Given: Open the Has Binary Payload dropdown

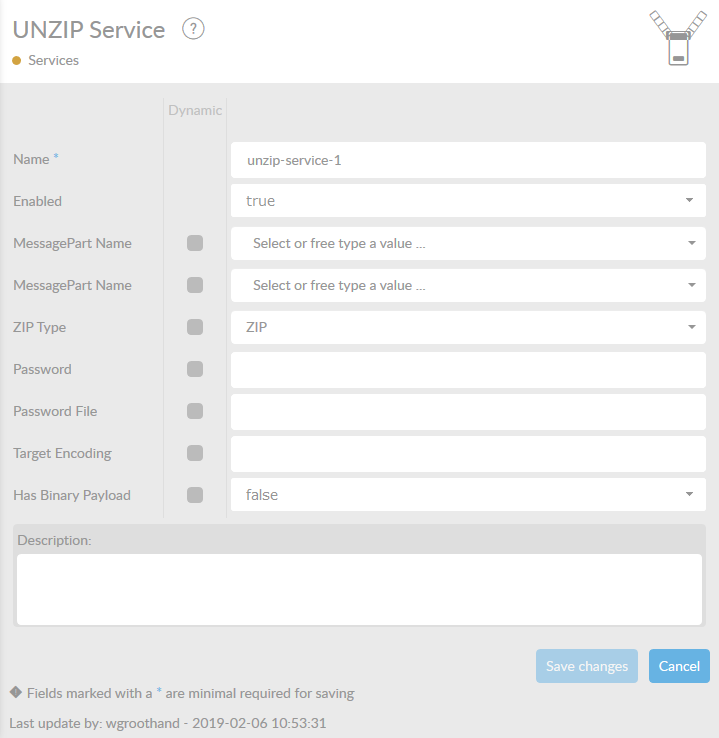Looking at the screenshot, I should (468, 495).
